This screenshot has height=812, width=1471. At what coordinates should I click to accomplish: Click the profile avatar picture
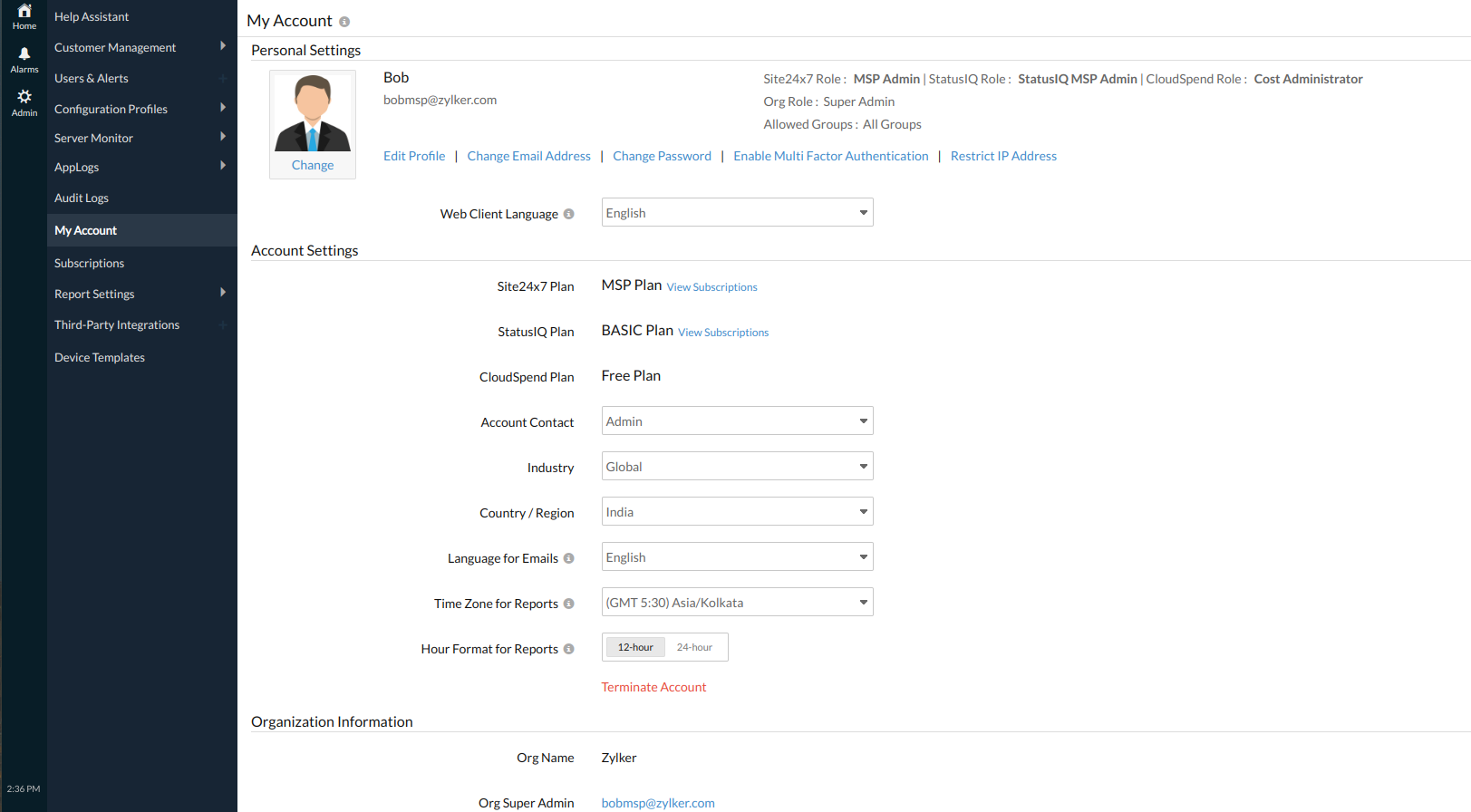tap(313, 113)
